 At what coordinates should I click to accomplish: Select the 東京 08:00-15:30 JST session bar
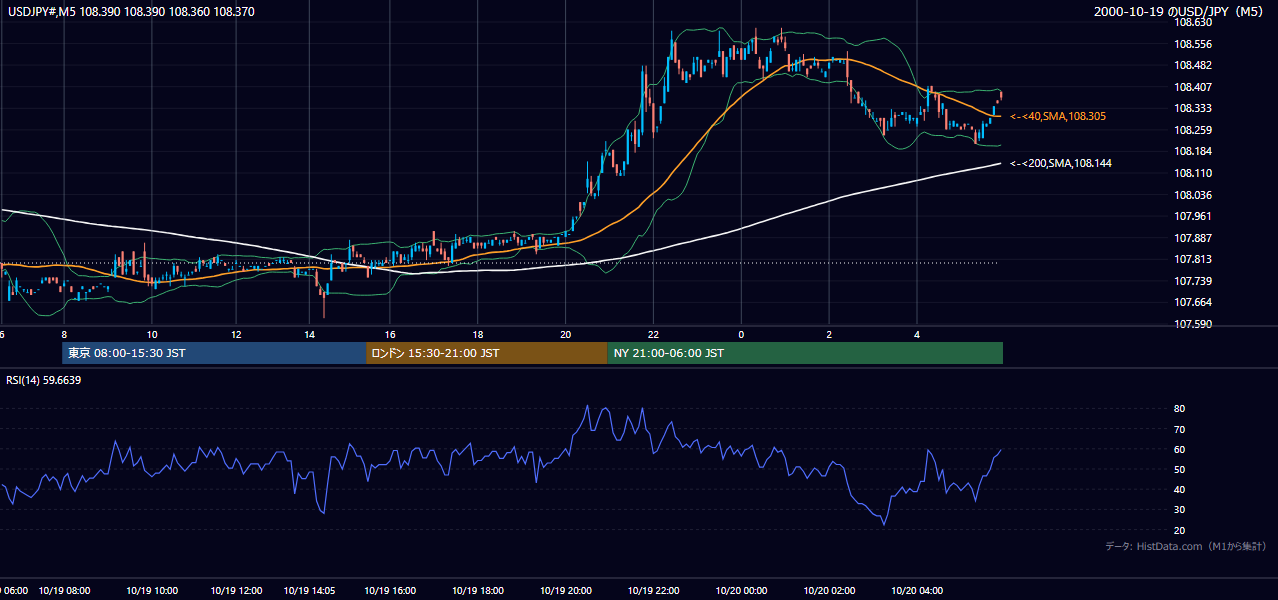point(214,353)
